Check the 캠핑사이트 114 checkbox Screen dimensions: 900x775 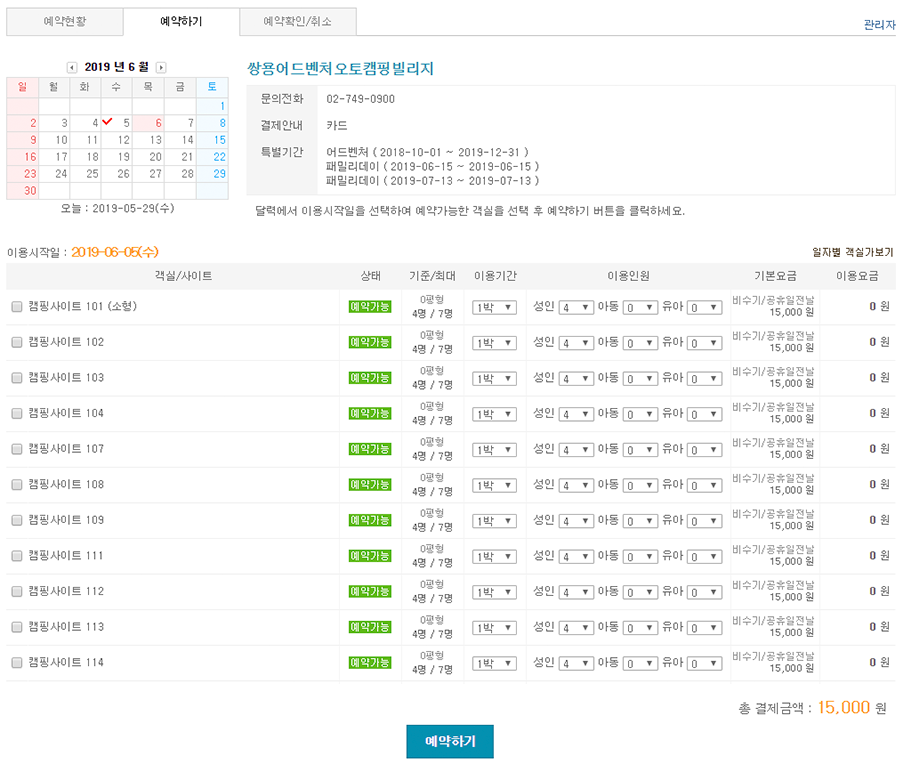17,662
